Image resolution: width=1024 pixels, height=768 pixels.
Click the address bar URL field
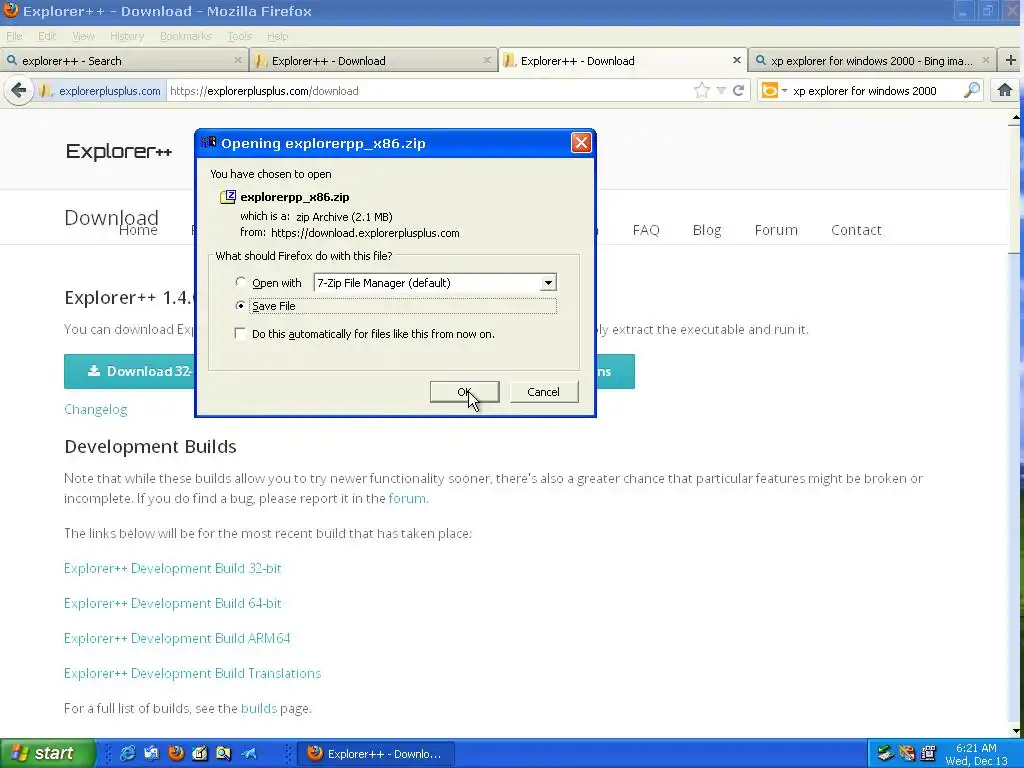click(x=428, y=91)
